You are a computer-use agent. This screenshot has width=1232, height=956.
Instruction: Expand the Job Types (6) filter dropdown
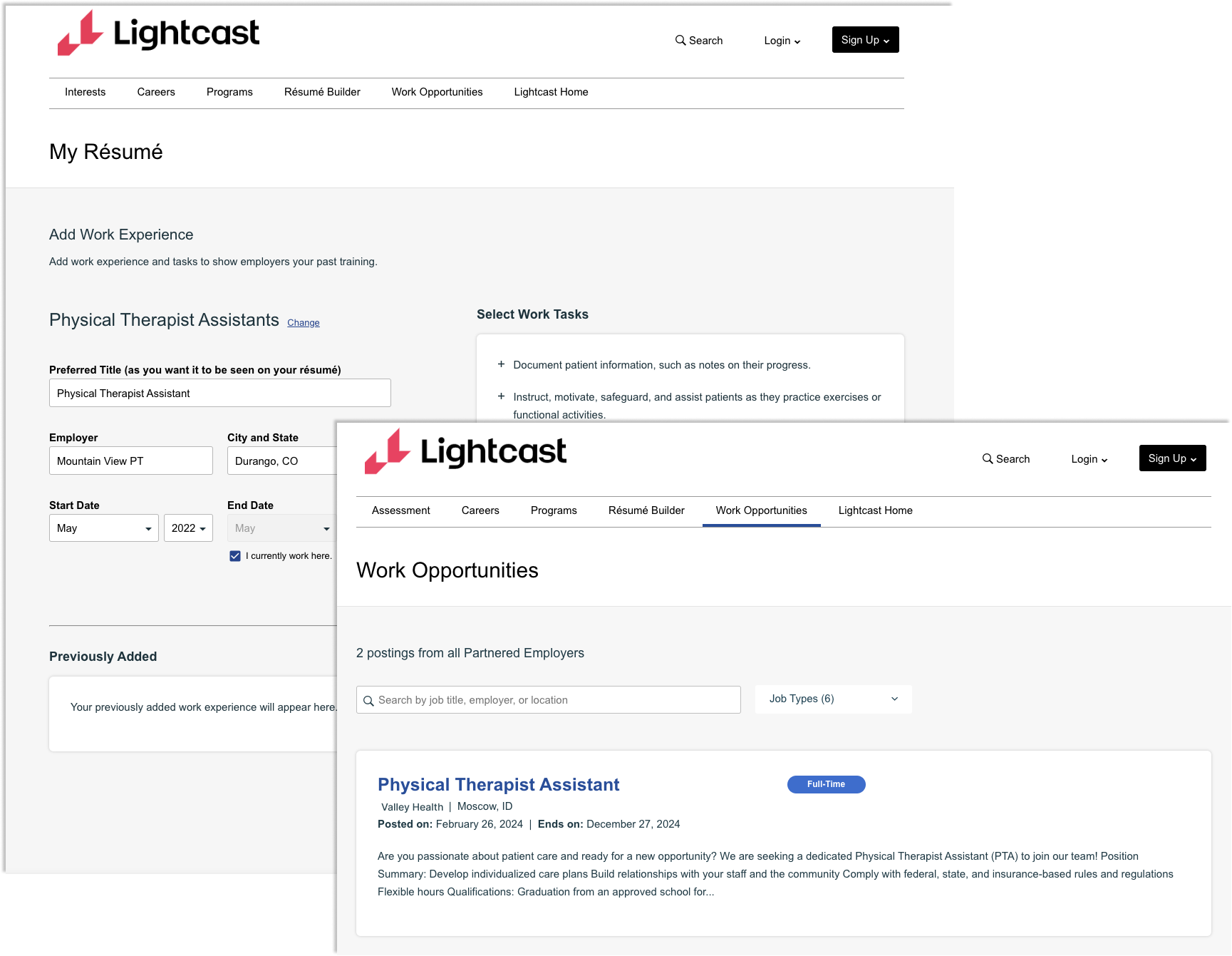tap(833, 699)
